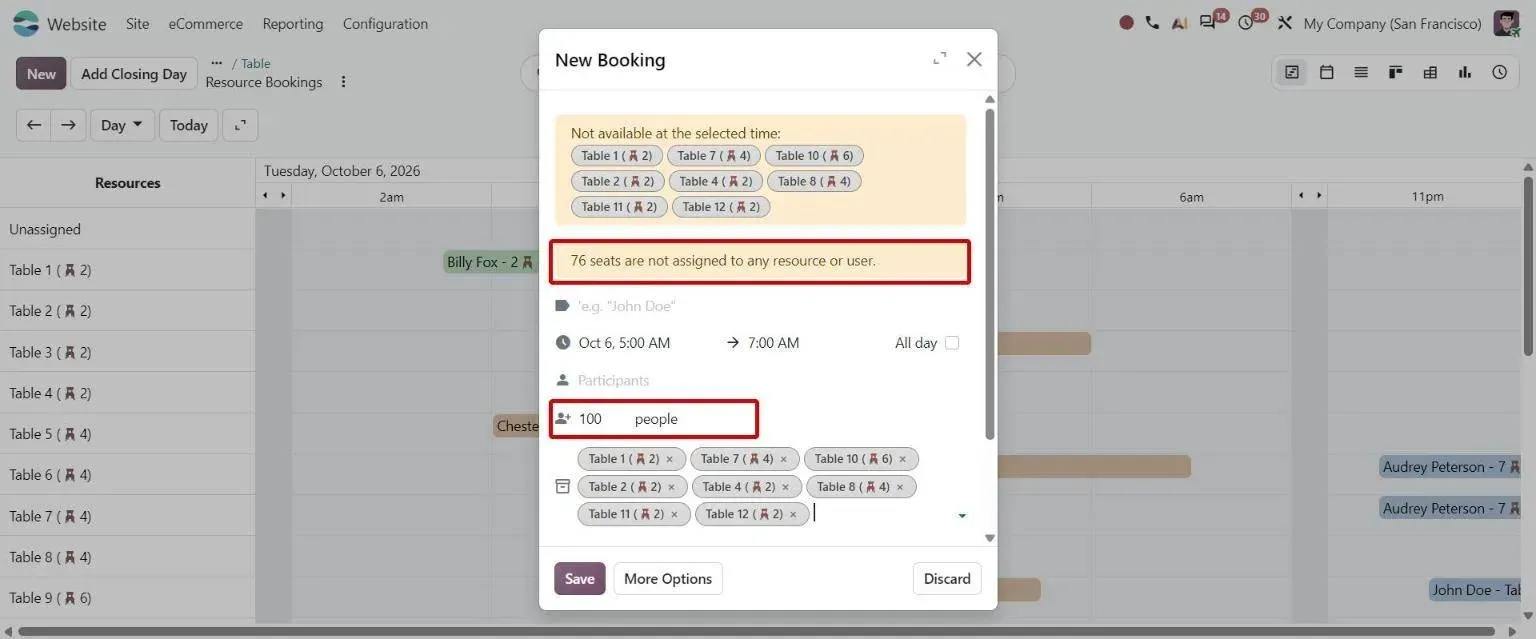This screenshot has width=1536, height=639.
Task: Close the New Booking dialog
Action: click(974, 59)
